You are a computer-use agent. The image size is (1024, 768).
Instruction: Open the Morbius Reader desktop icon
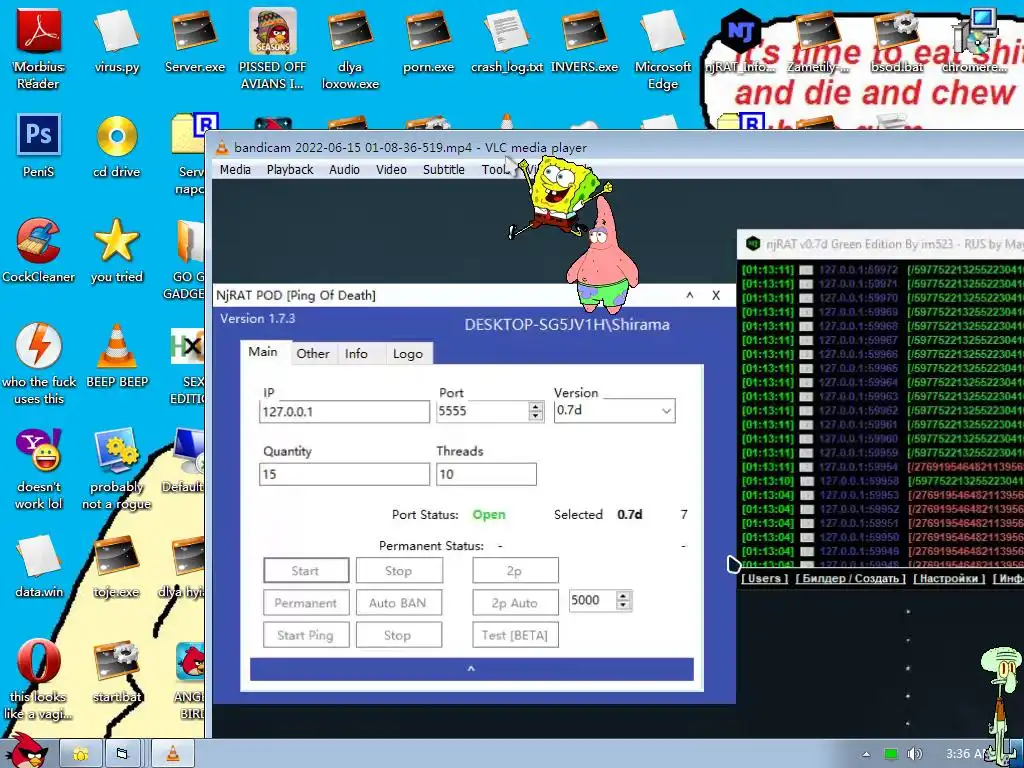[39, 49]
